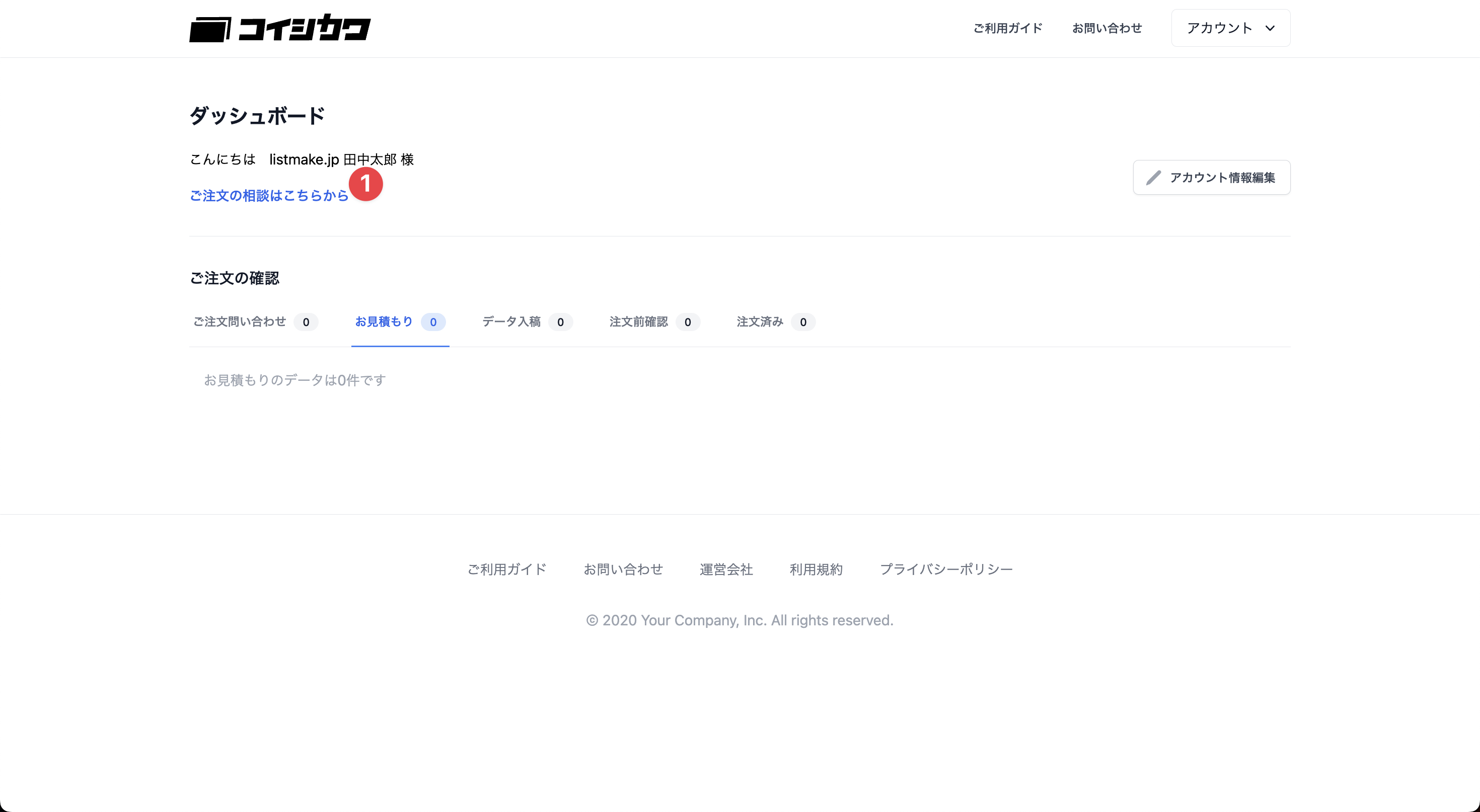Show the 注文済み tab
This screenshot has height=812, width=1480.
776,322
